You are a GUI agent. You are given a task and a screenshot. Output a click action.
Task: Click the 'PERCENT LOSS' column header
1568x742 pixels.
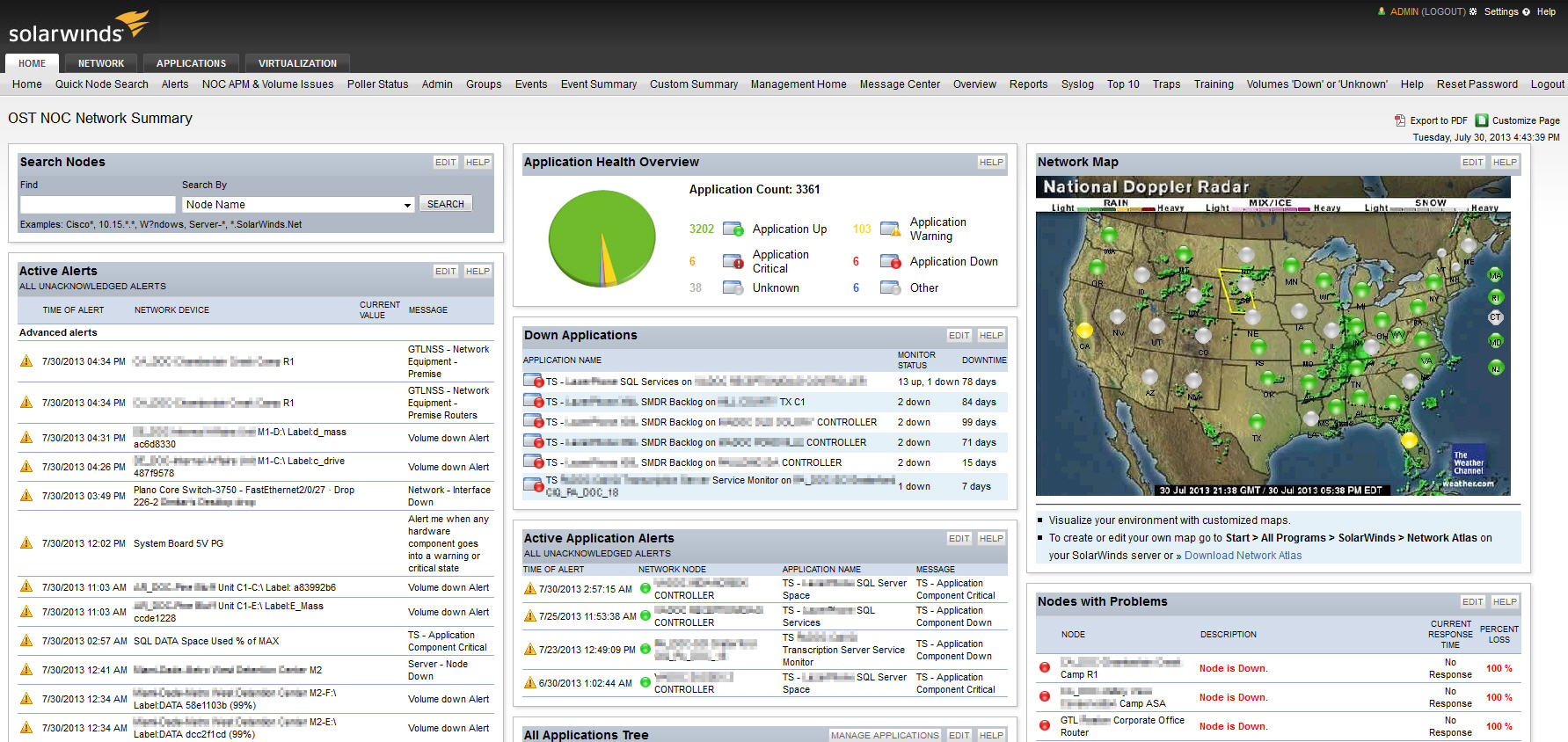(1499, 634)
